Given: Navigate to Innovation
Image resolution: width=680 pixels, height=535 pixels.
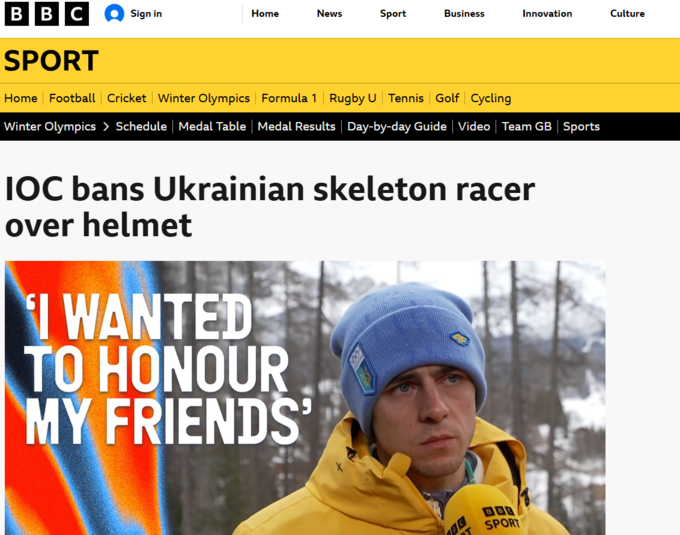Looking at the screenshot, I should 547,14.
